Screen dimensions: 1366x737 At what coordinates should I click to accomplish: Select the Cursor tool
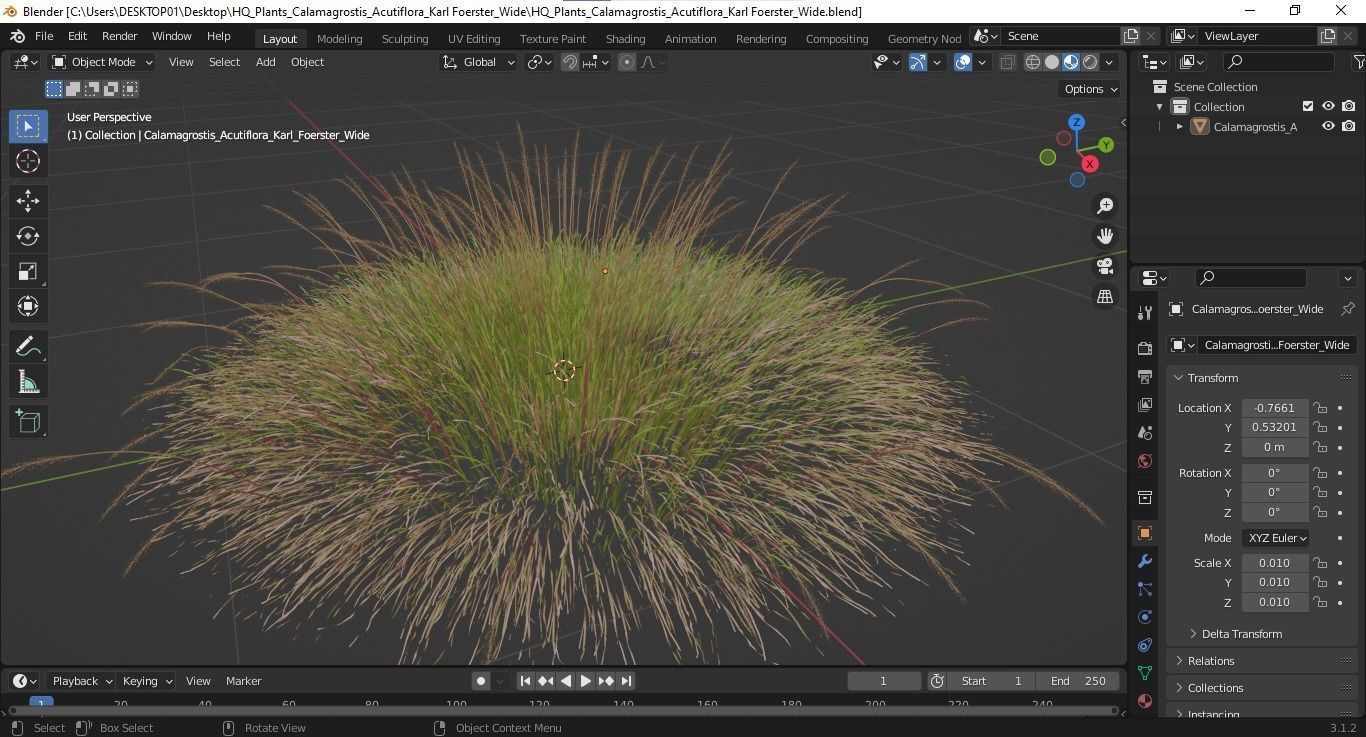28,161
